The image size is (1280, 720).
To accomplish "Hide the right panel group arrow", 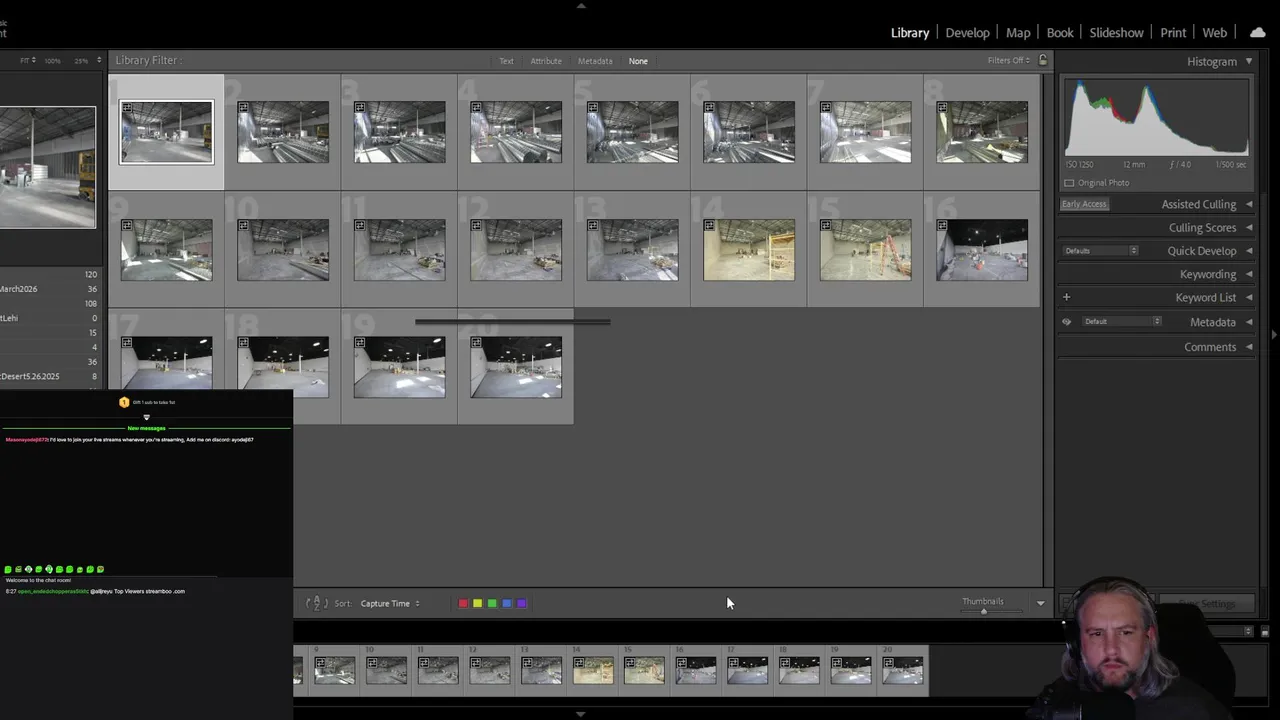I will point(1274,334).
